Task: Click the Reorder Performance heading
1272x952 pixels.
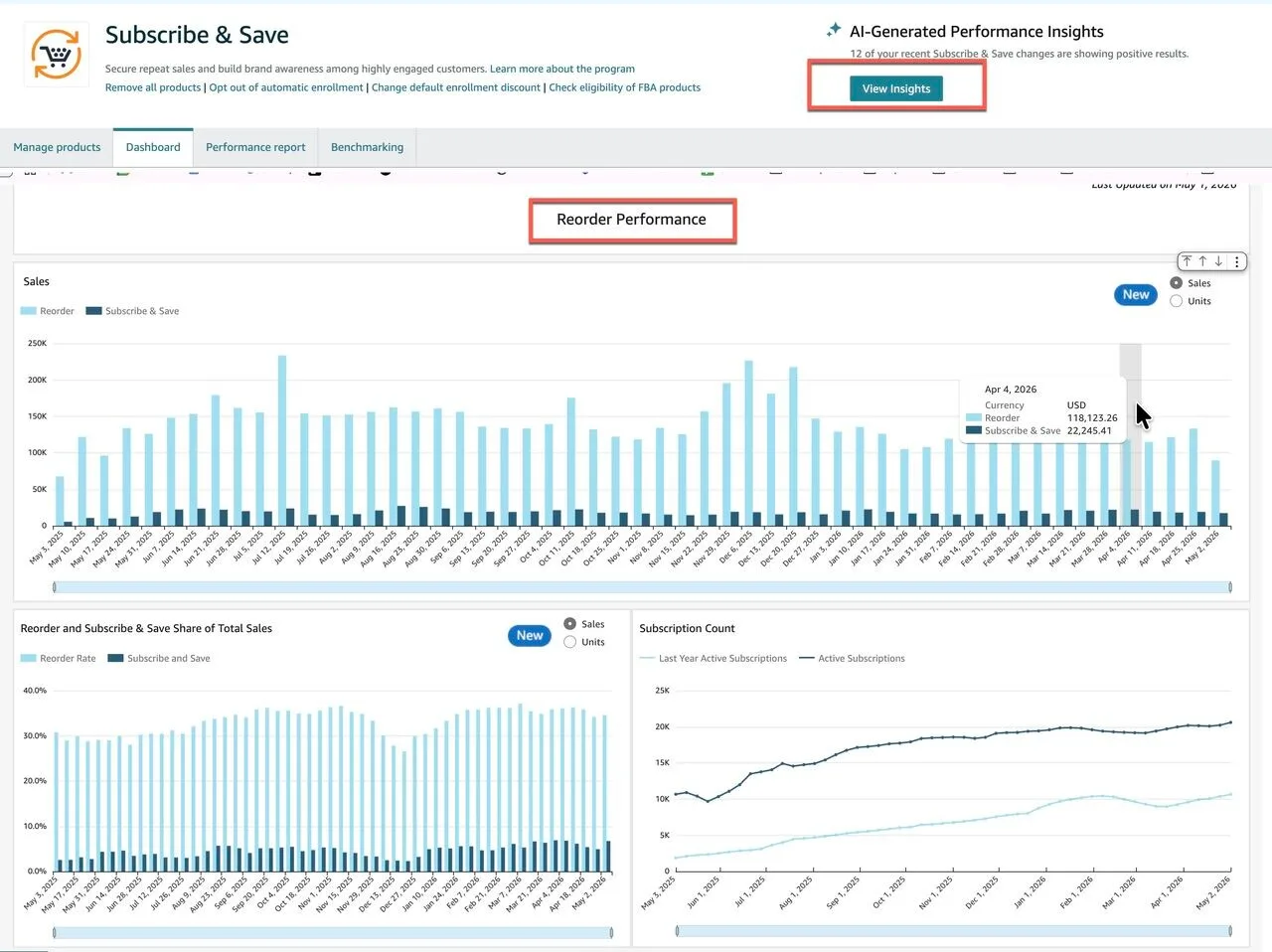Action: point(631,220)
